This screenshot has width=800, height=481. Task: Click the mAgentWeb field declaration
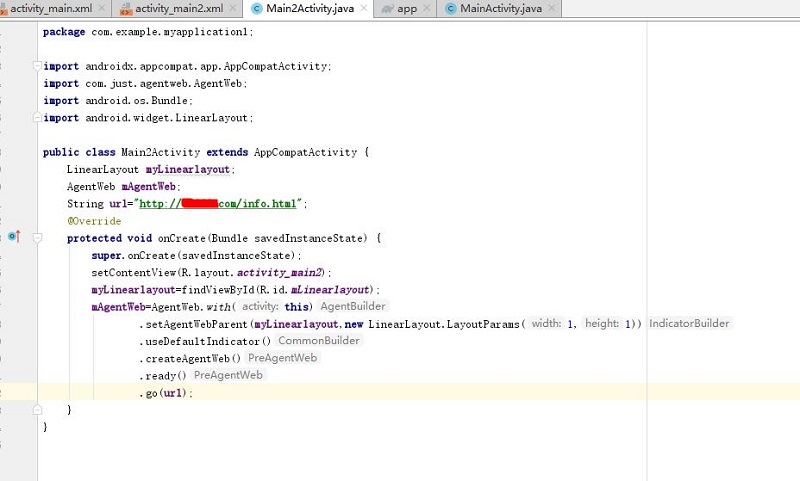pos(148,187)
